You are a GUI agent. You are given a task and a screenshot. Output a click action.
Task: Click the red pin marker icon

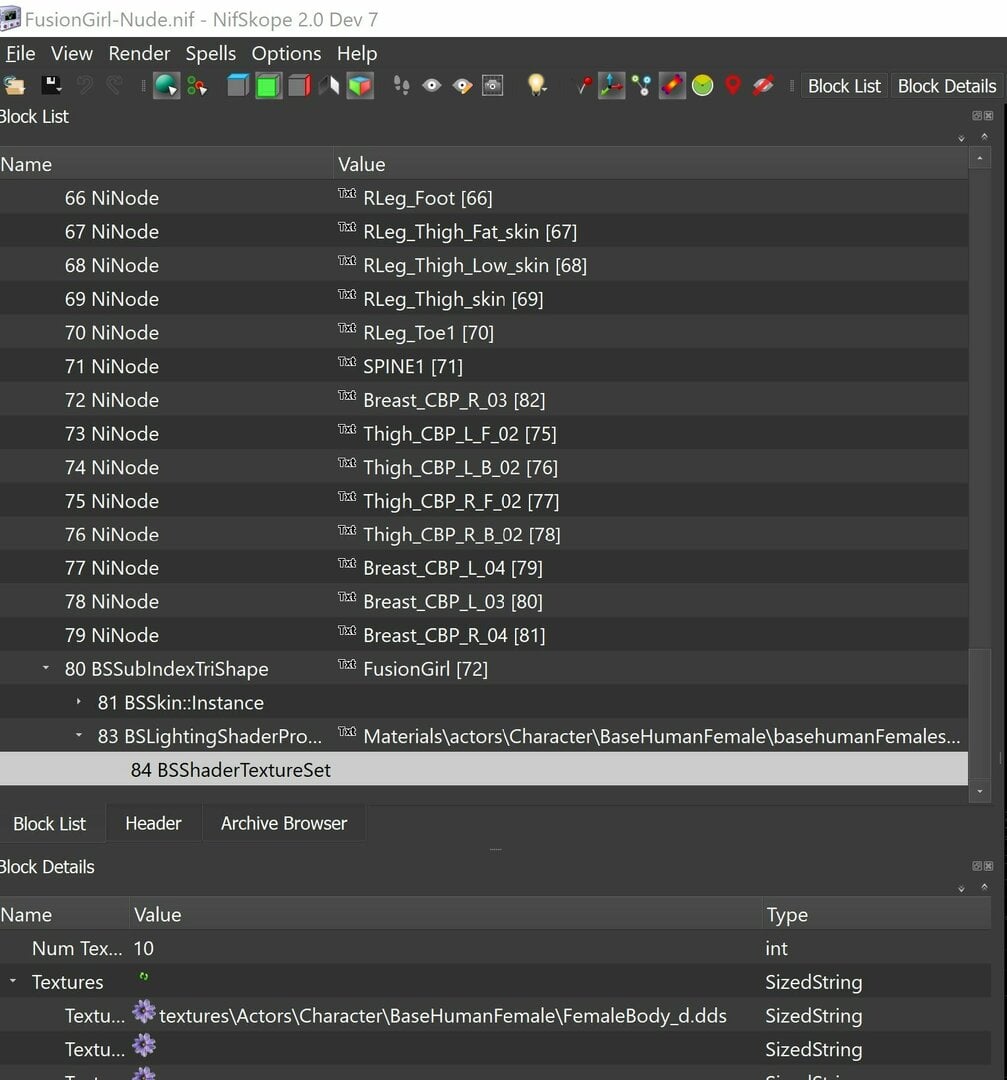[x=583, y=85]
